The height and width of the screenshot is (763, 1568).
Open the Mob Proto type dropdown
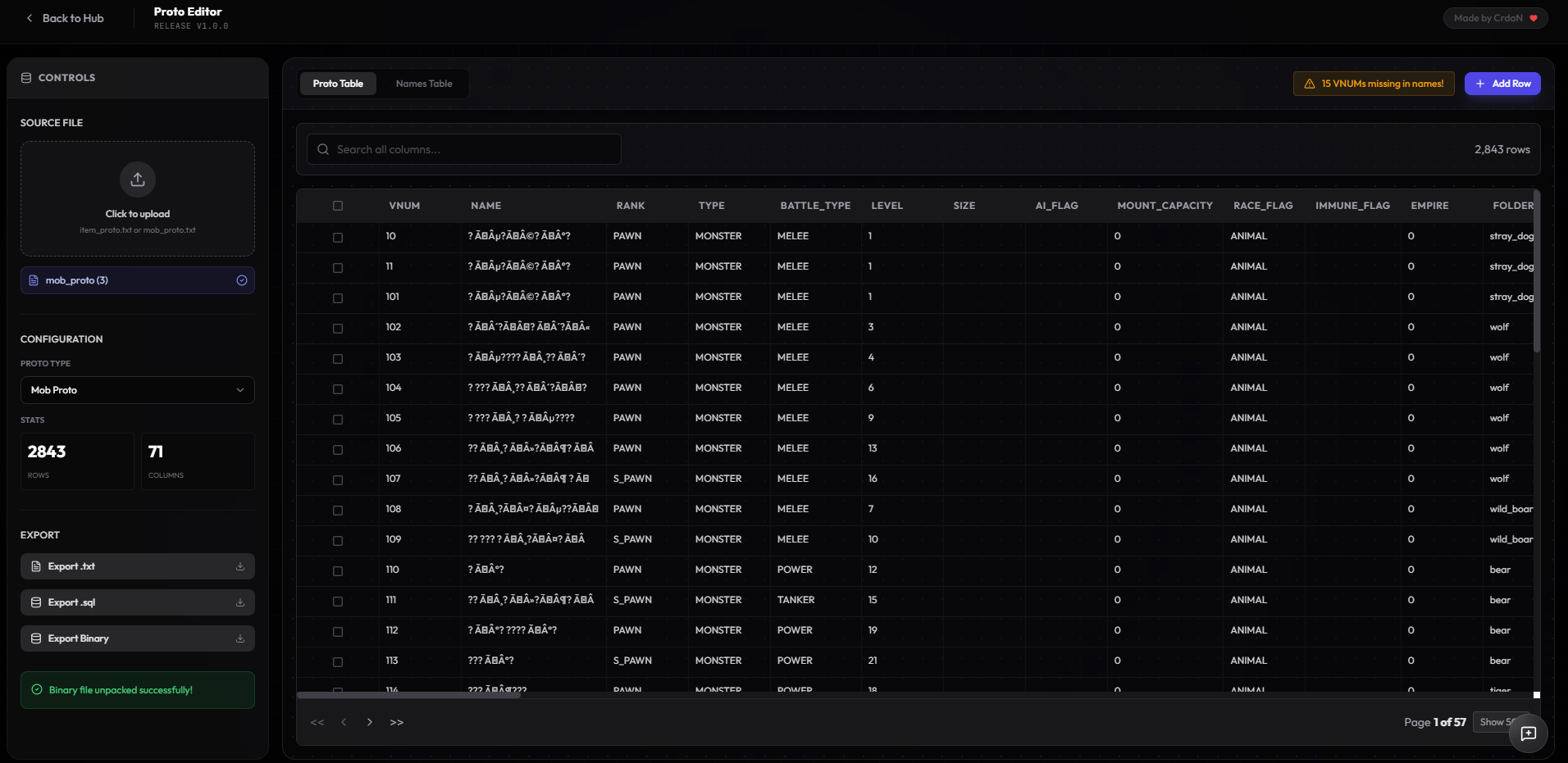click(137, 390)
